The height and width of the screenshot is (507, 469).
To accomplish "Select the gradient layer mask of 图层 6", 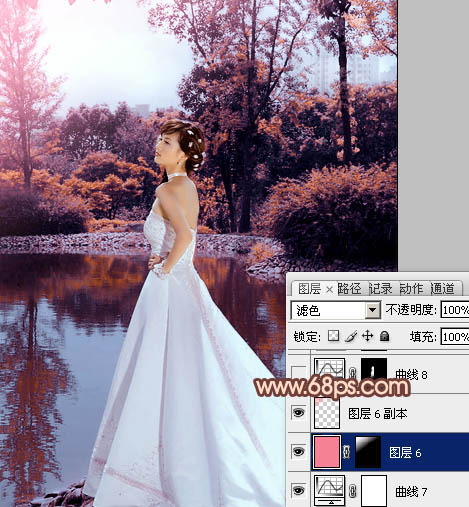I will [368, 452].
